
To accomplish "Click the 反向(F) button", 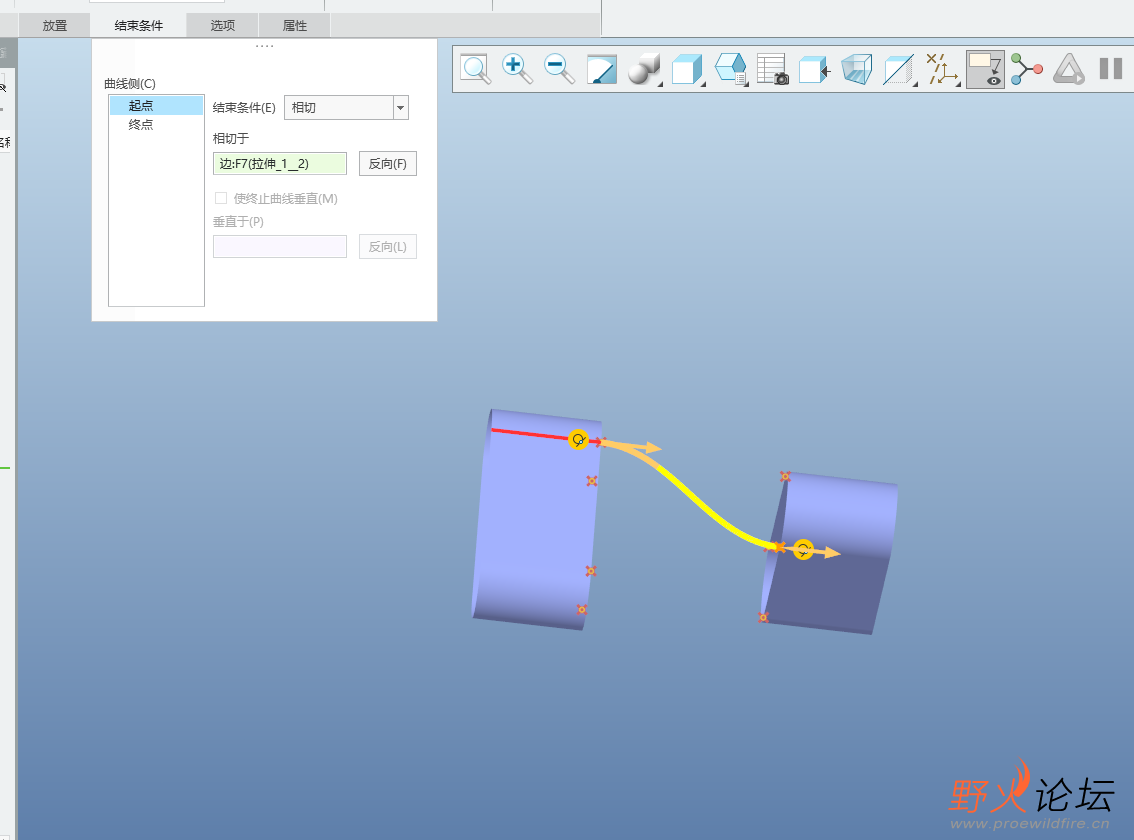I will pos(387,164).
